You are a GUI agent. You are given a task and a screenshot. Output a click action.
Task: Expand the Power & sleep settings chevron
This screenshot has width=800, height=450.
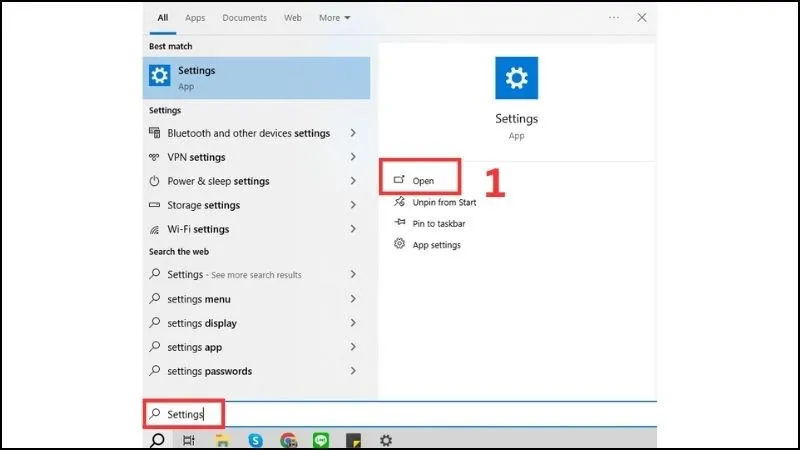pos(353,181)
